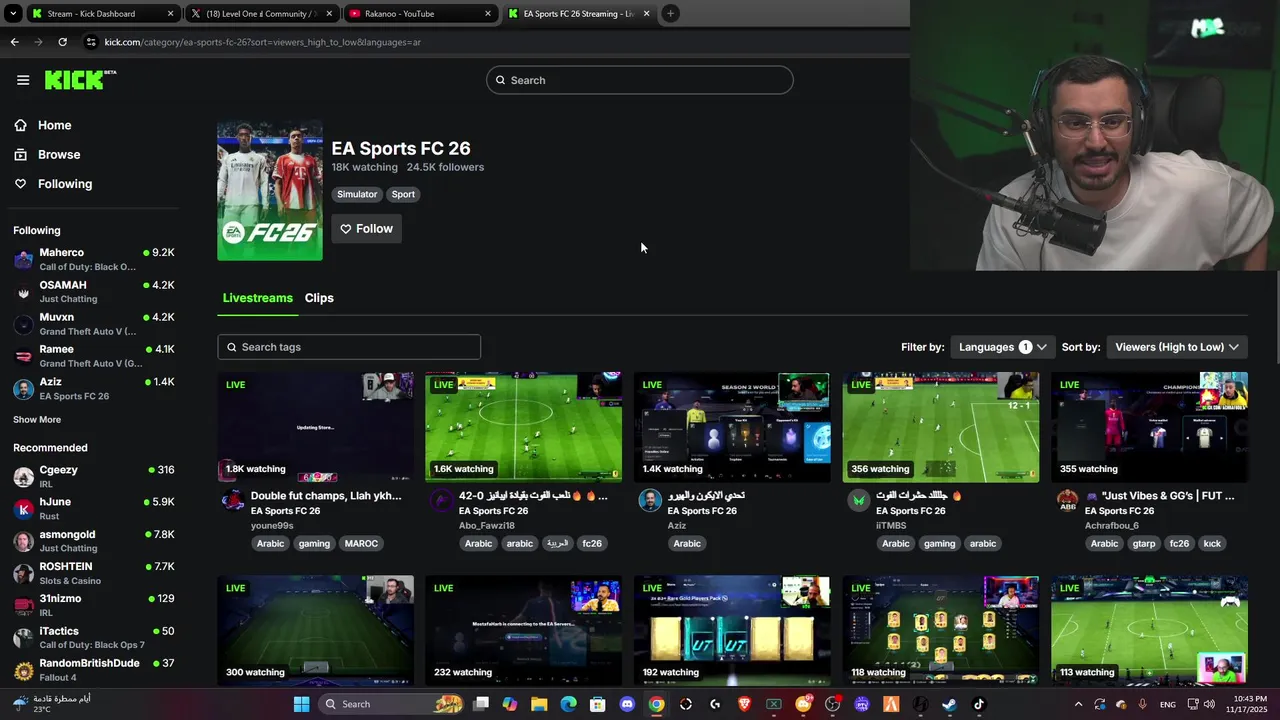Click youne99s streamer avatar
Image resolution: width=1280 pixels, height=720 pixels.
(x=232, y=500)
